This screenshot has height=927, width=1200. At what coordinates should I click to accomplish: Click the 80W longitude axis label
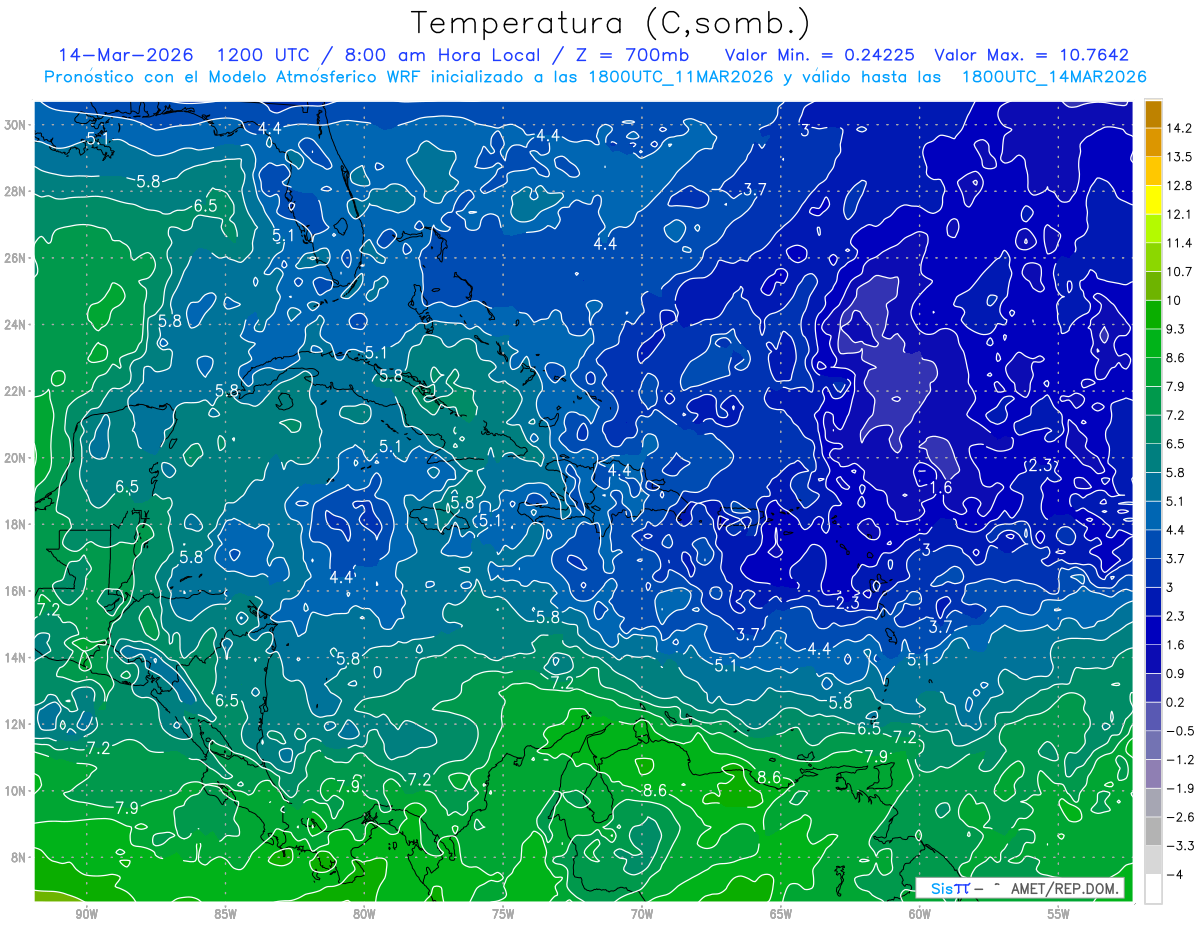pos(364,913)
